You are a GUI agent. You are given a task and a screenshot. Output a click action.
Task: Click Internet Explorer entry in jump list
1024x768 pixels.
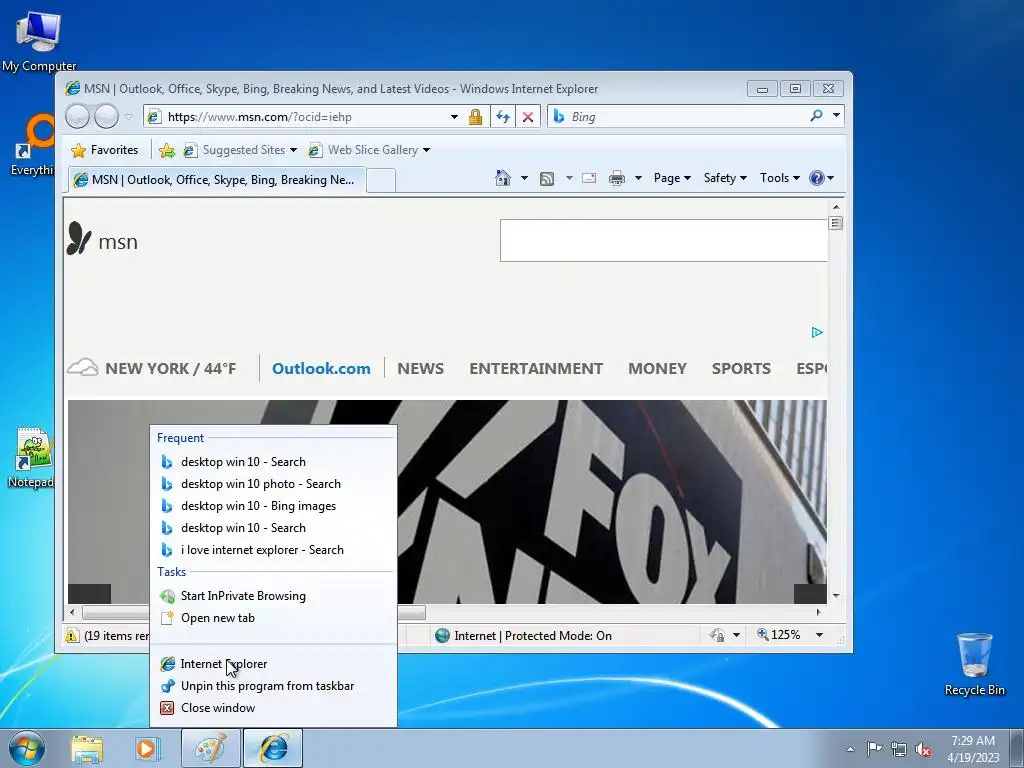273,664
